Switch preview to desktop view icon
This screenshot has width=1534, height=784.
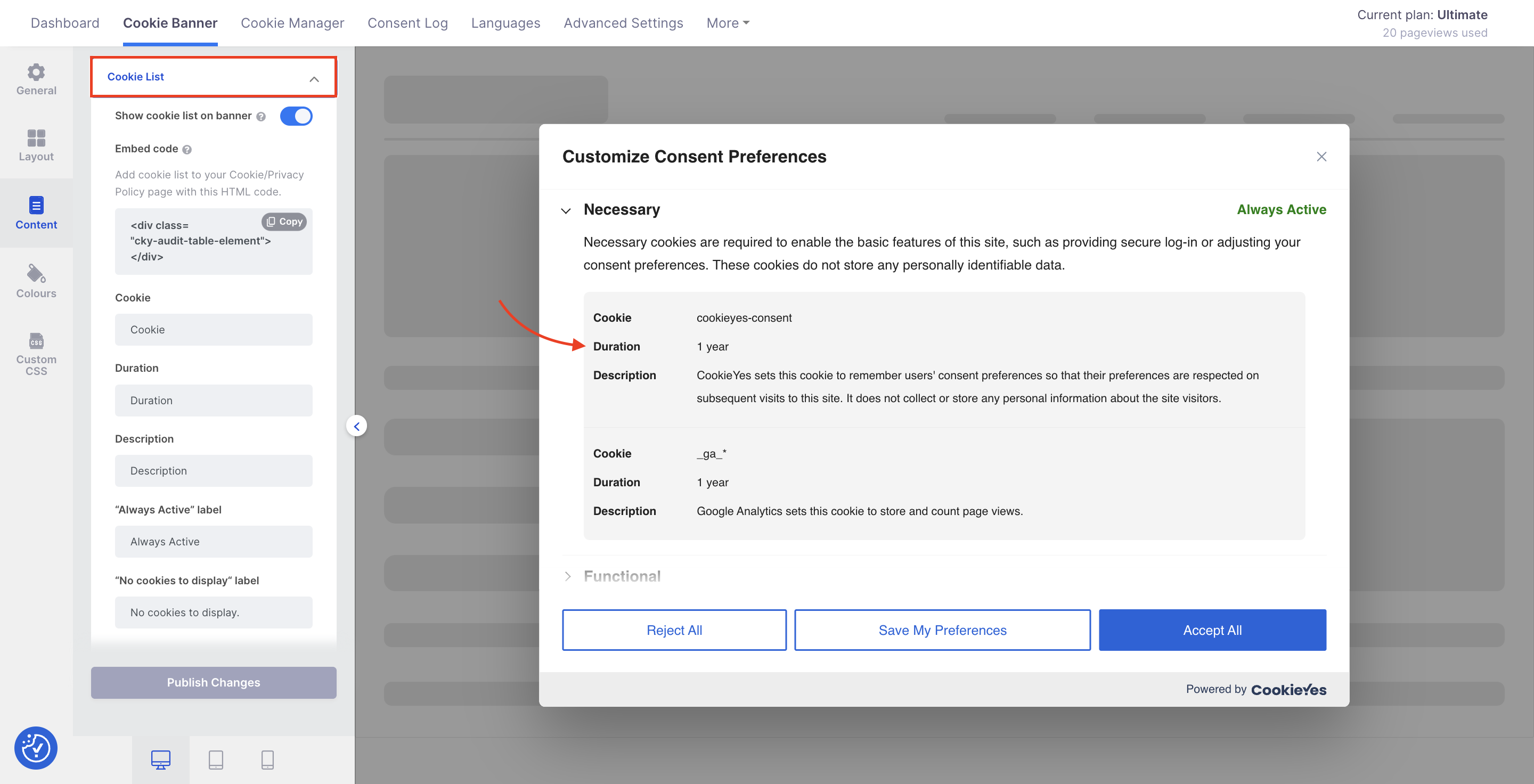161,759
